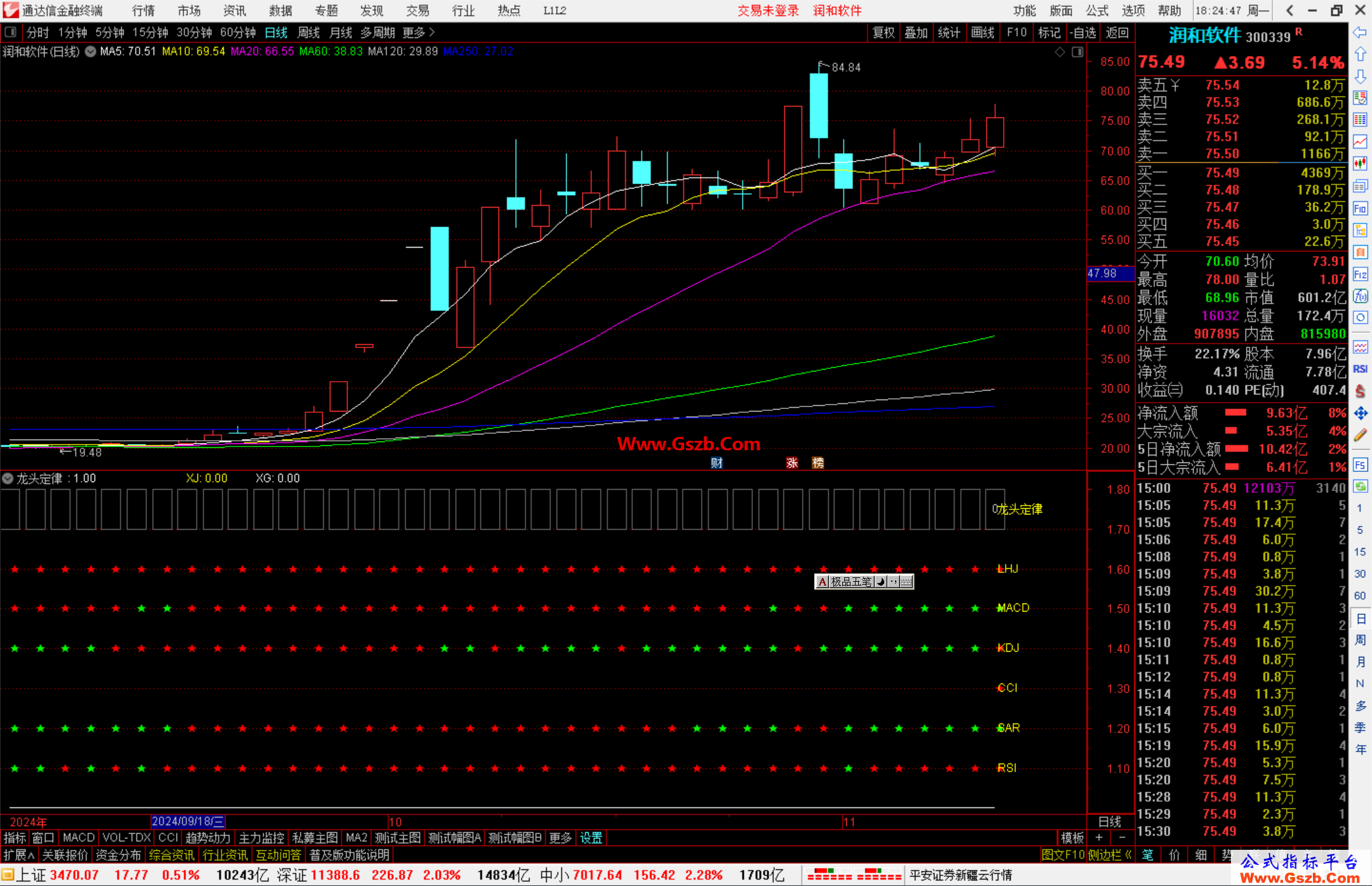Image resolution: width=1372 pixels, height=886 pixels.
Task: Switch to the 分时 intraday period
Action: pyautogui.click(x=37, y=32)
